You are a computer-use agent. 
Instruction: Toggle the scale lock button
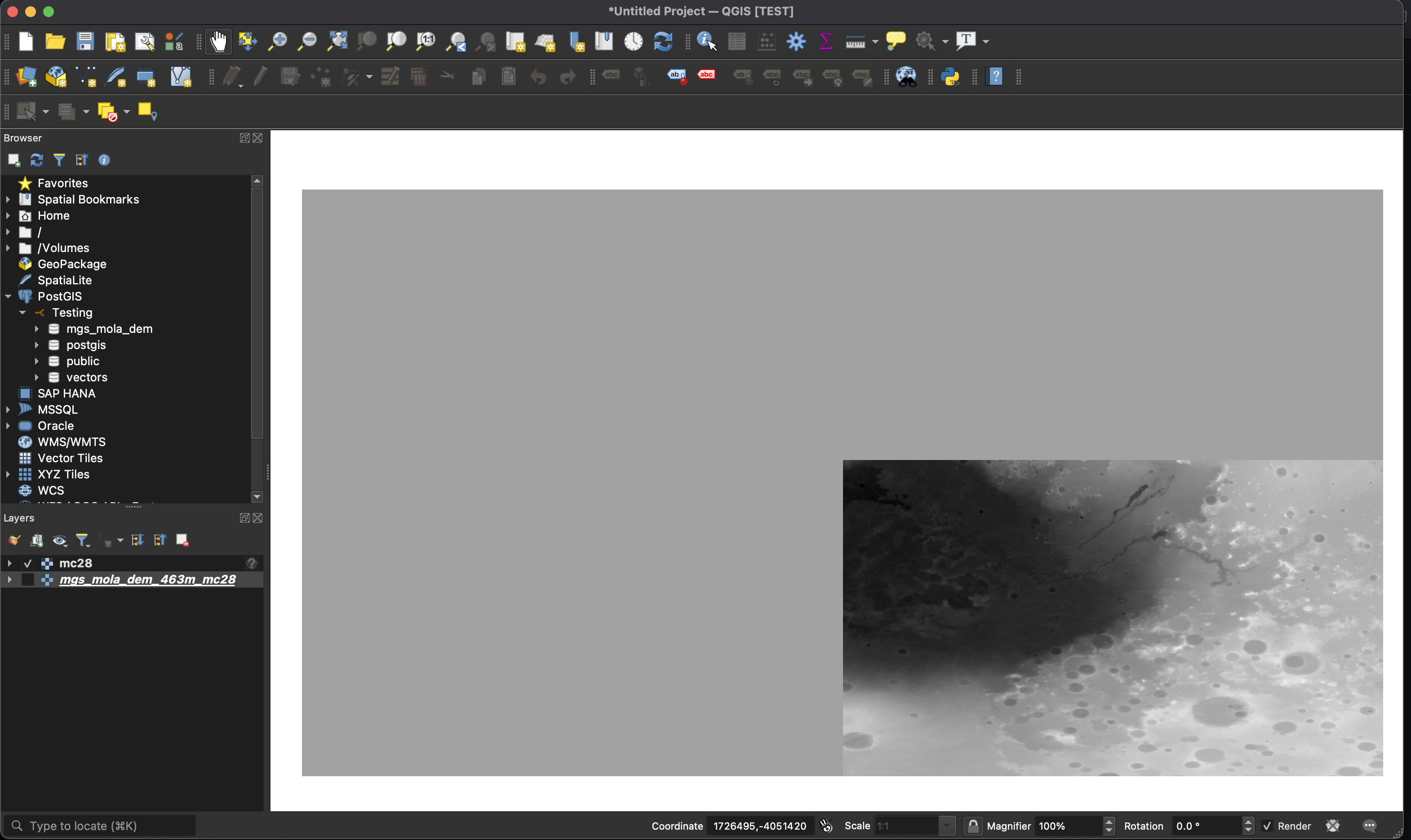pos(973,826)
